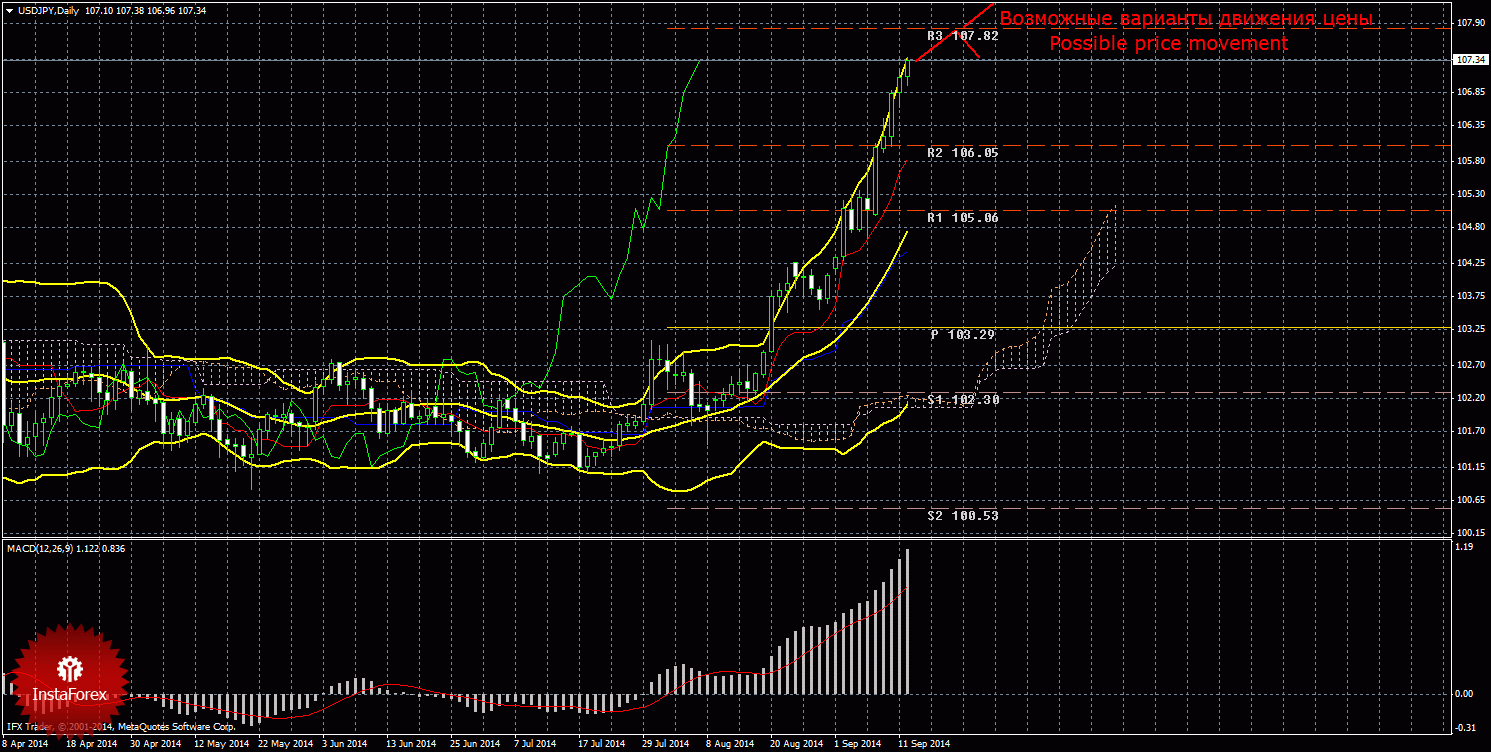Select the S2 100.53 support label
The height and width of the screenshot is (752, 1491).
click(x=962, y=515)
